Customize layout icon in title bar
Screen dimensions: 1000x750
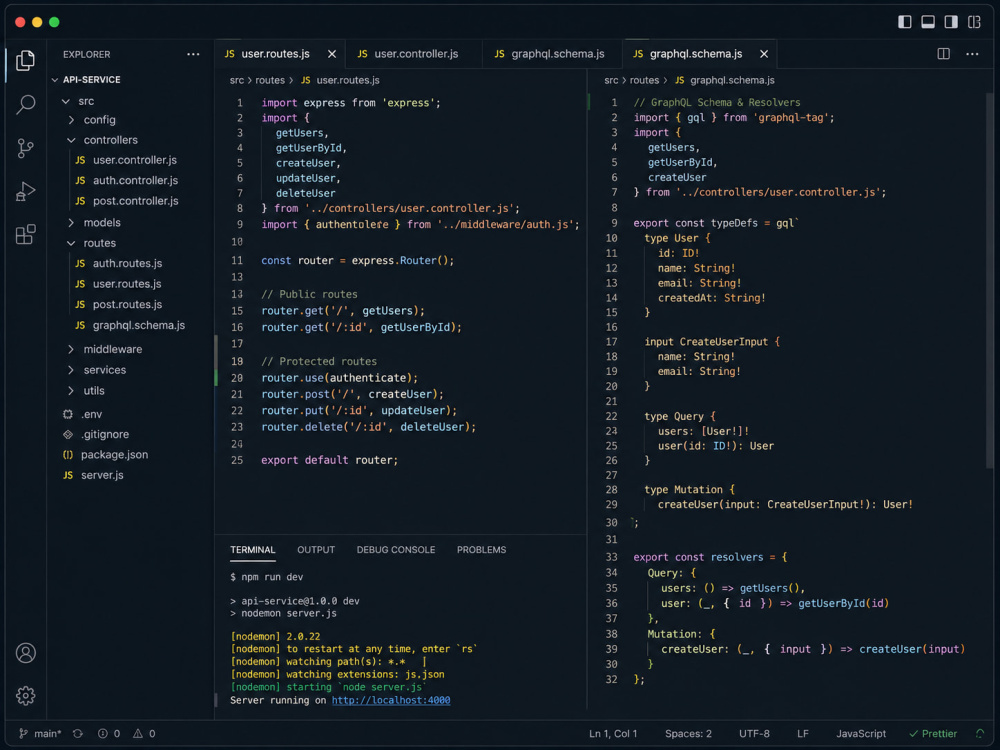pyautogui.click(x=974, y=22)
